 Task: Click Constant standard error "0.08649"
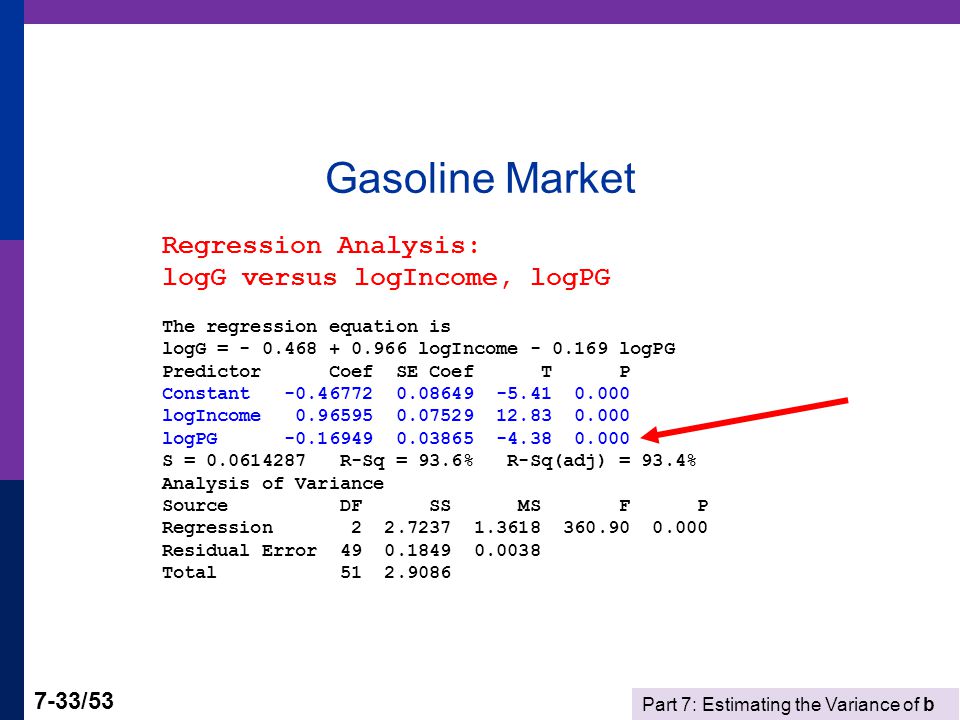[435, 393]
